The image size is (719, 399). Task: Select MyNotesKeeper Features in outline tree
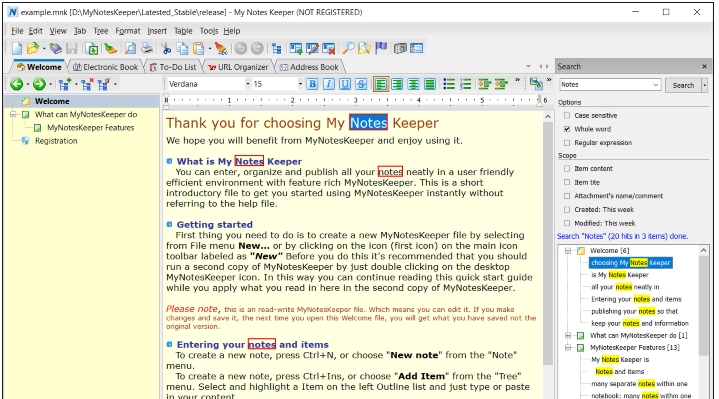coord(90,128)
